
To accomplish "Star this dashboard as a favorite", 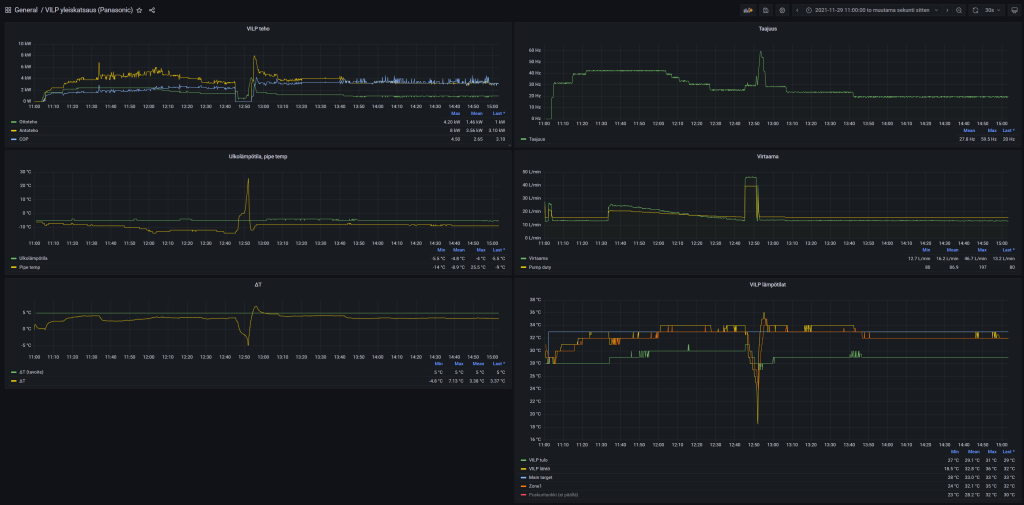I will pyautogui.click(x=140, y=10).
